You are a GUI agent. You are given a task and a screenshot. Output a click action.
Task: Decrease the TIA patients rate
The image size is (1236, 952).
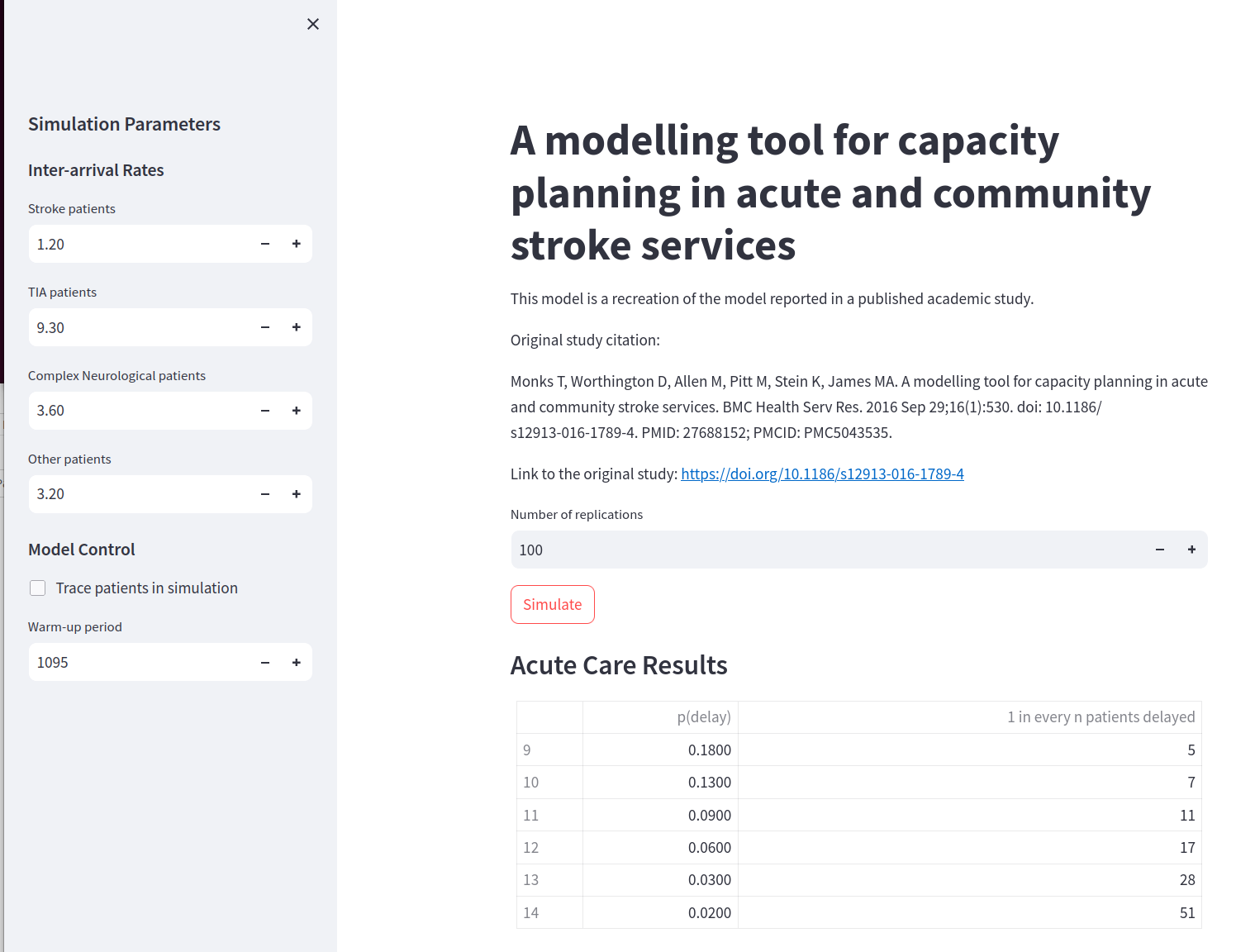pos(265,327)
